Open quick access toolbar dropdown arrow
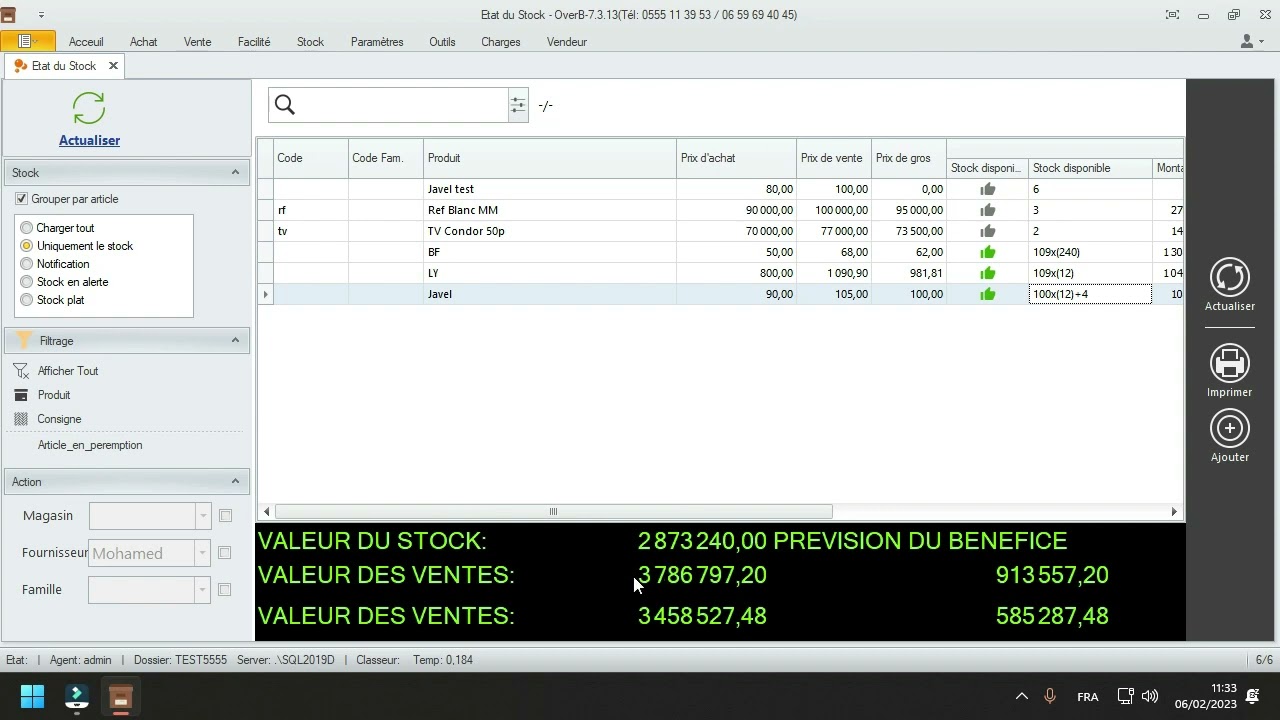The height and width of the screenshot is (720, 1280). click(41, 15)
